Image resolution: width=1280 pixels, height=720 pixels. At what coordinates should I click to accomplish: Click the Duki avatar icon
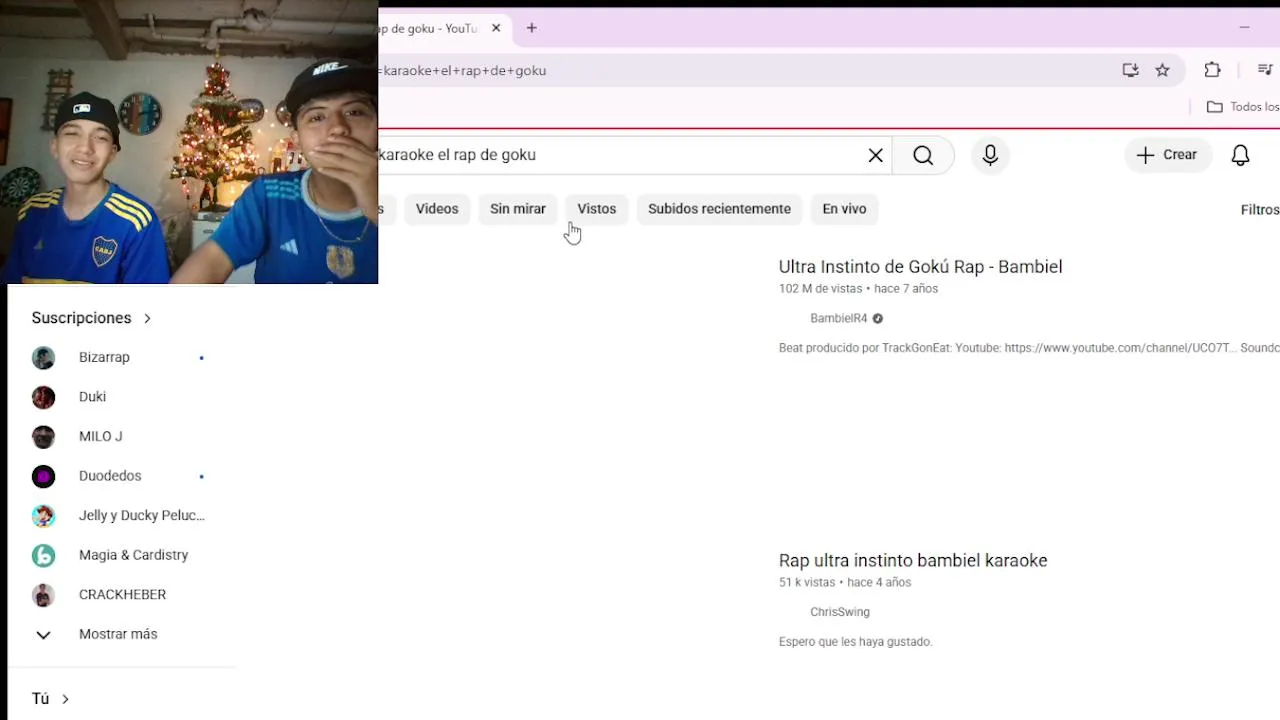click(x=43, y=397)
